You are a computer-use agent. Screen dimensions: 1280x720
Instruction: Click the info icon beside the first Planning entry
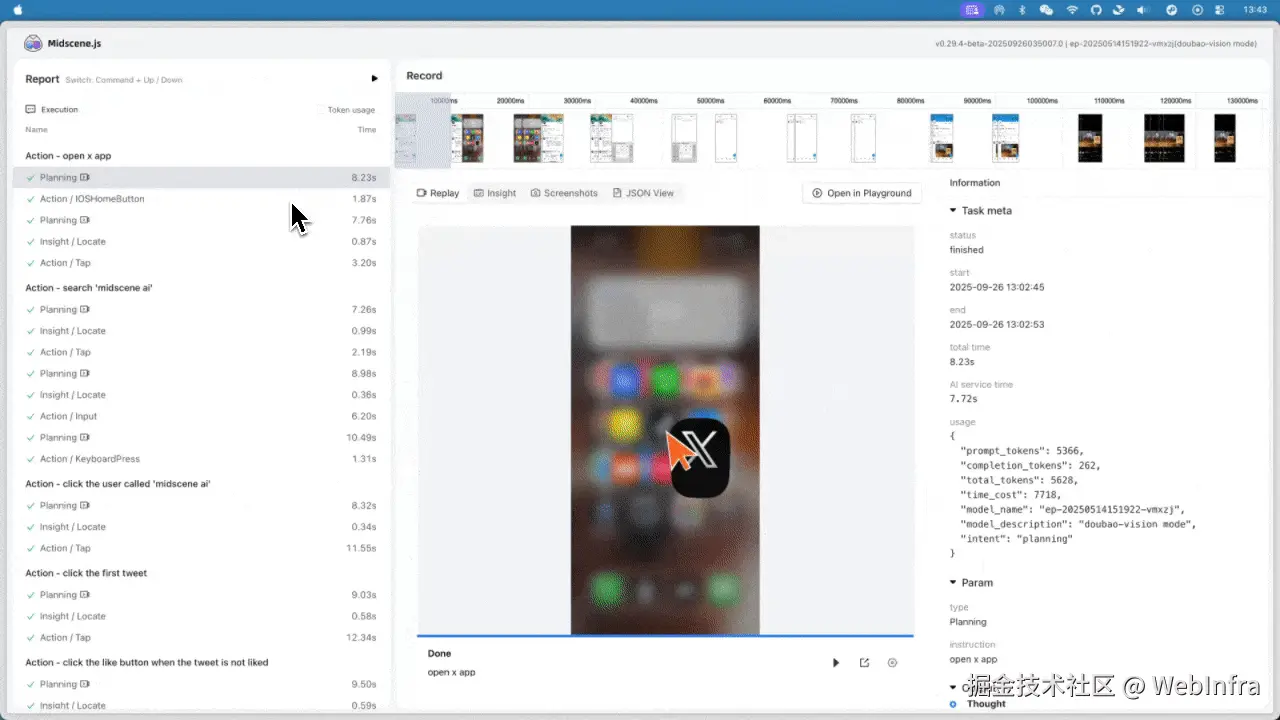click(84, 177)
